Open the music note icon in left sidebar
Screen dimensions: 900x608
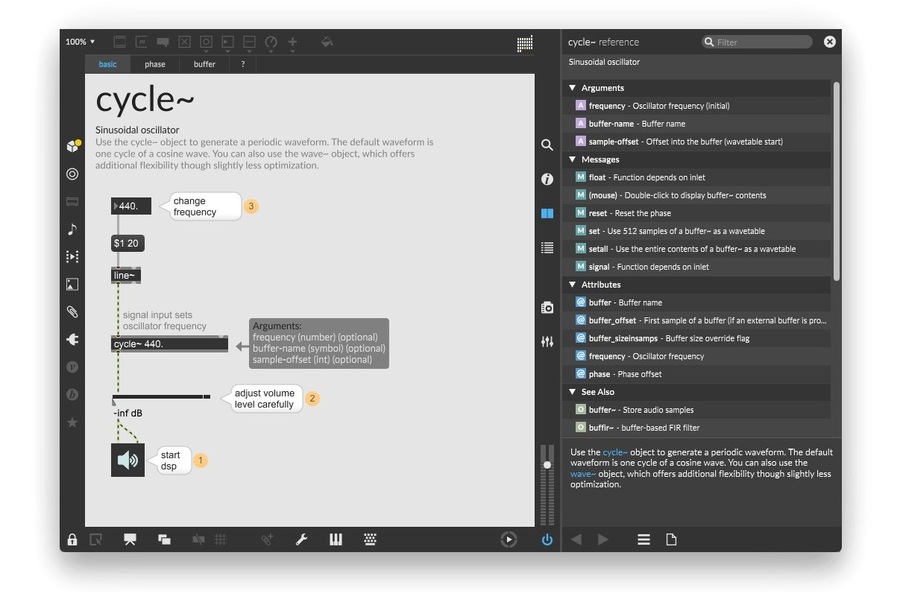[72, 229]
